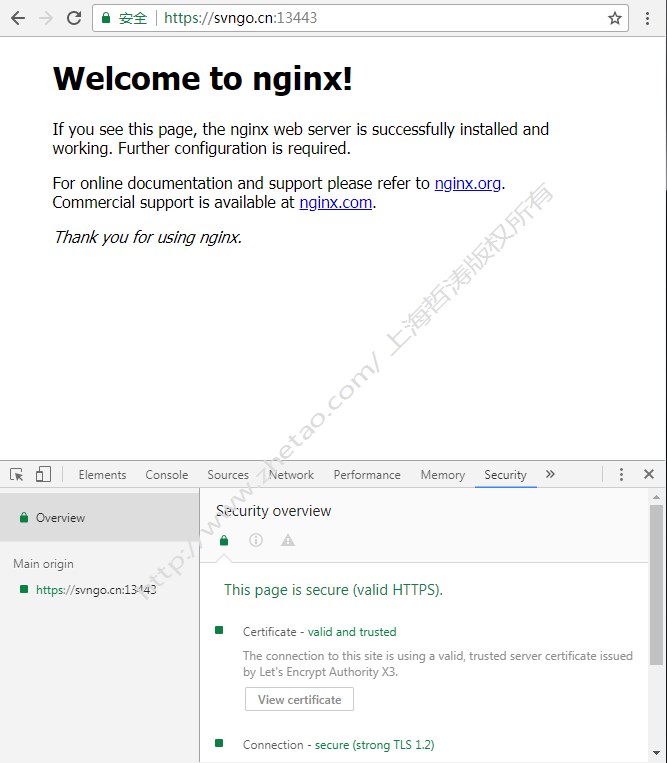
Task: Reload the page with refresh icon
Action: click(74, 18)
